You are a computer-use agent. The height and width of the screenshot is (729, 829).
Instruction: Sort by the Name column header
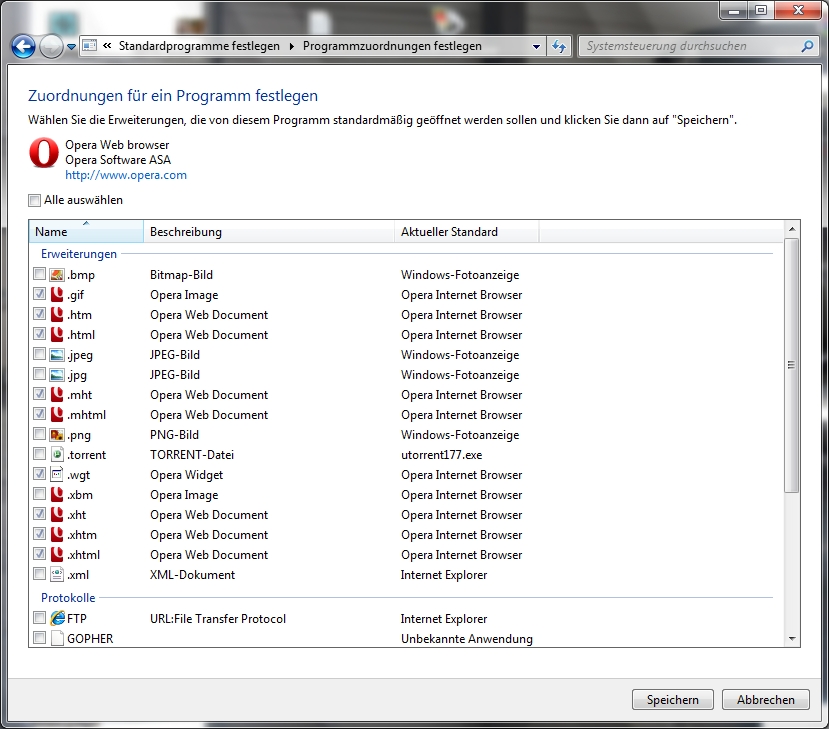coord(86,232)
